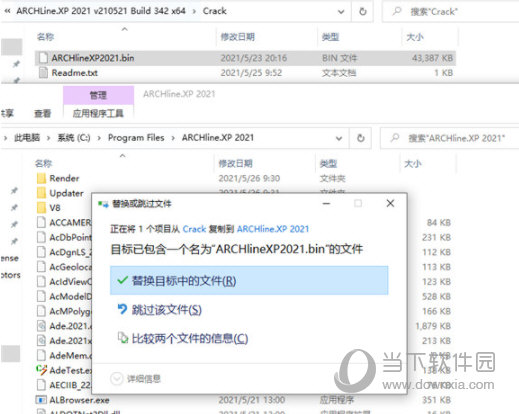
Task: Click refresh button in Crack window address bar
Action: pyautogui.click(x=363, y=12)
